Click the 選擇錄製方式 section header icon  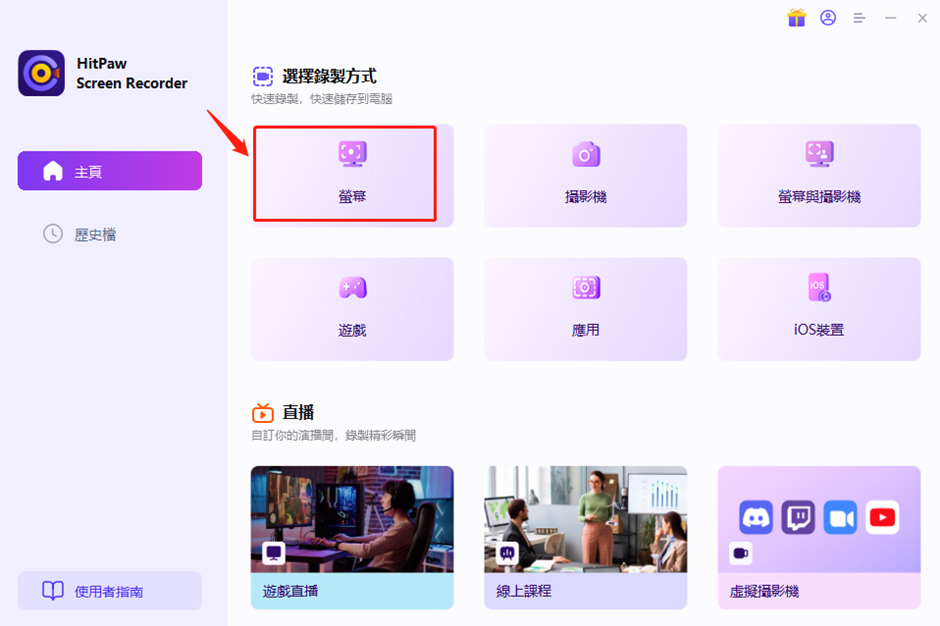pyautogui.click(x=262, y=76)
